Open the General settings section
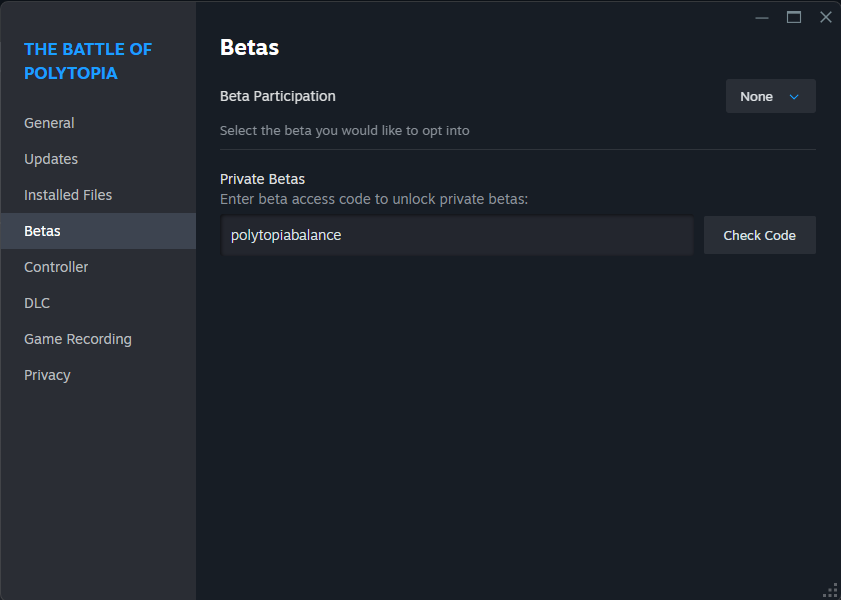Screen dimensions: 841x600 click(x=98, y=123)
